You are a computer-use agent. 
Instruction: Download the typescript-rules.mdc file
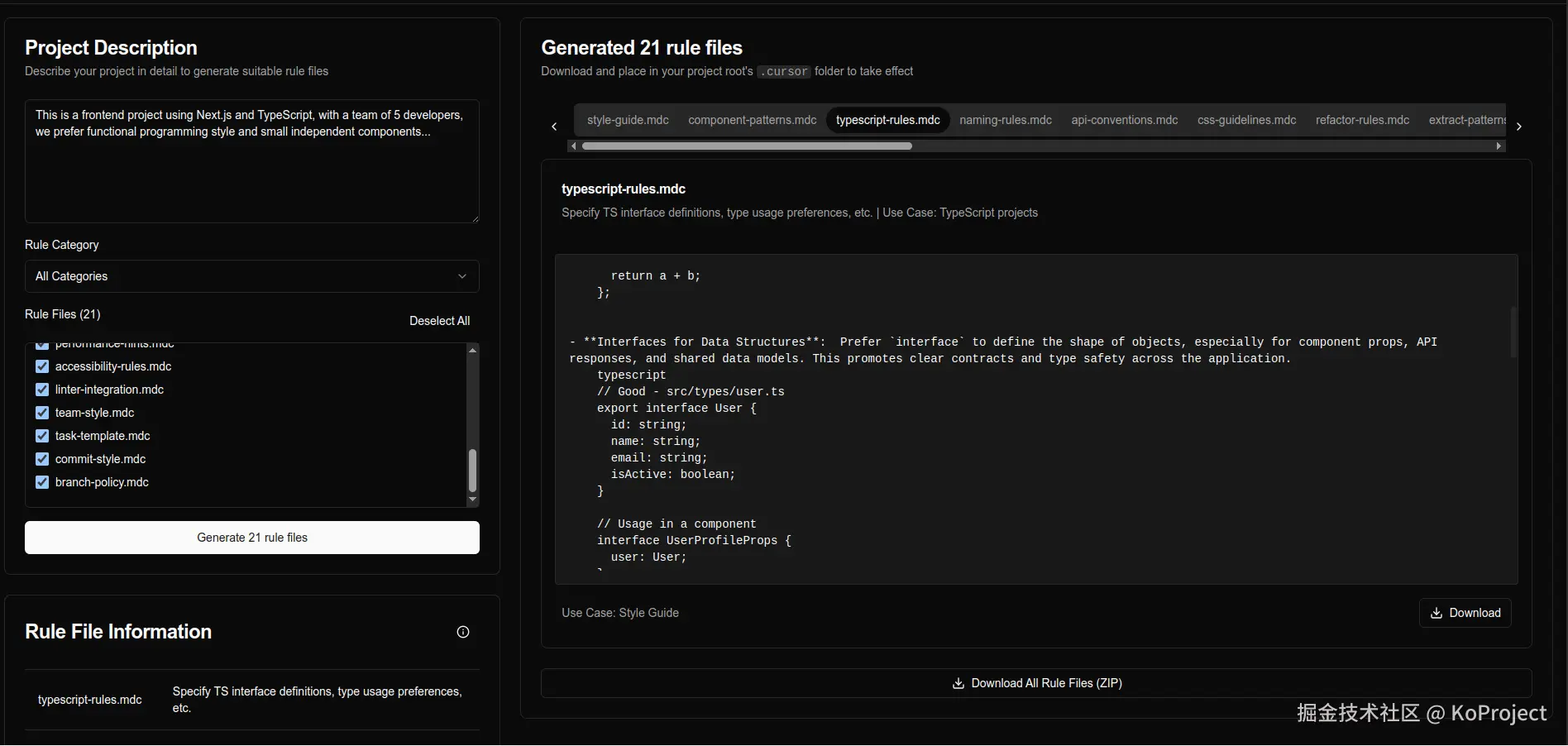pos(1465,613)
